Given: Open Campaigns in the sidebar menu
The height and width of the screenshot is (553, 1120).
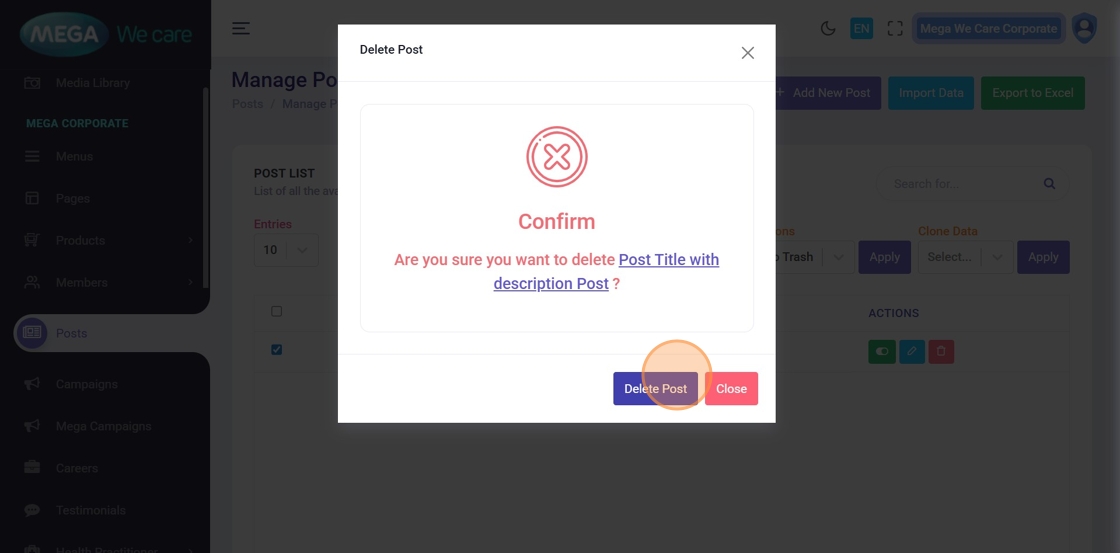Looking at the screenshot, I should [87, 384].
